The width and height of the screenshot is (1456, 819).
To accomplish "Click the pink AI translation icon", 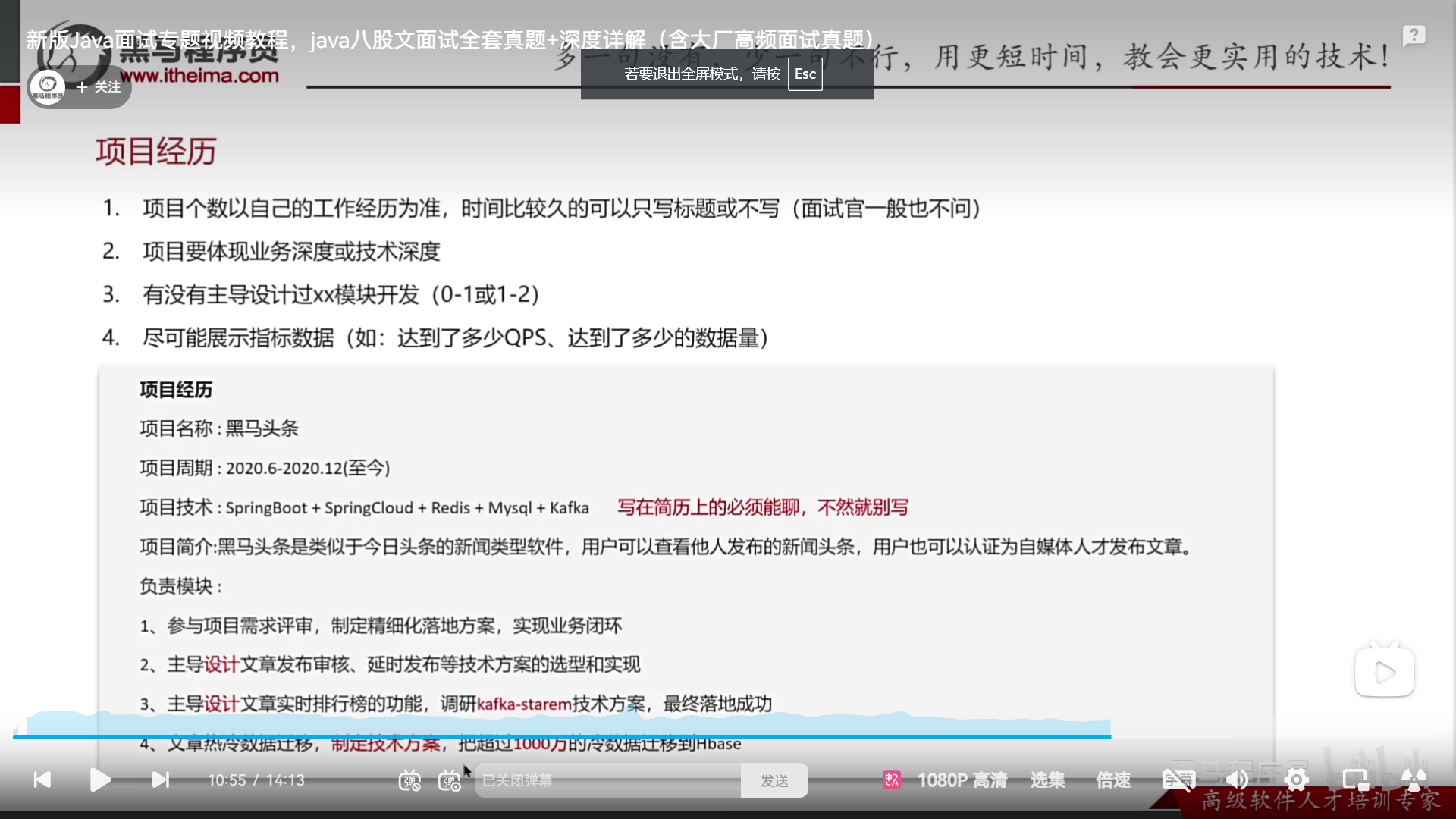I will pyautogui.click(x=891, y=780).
